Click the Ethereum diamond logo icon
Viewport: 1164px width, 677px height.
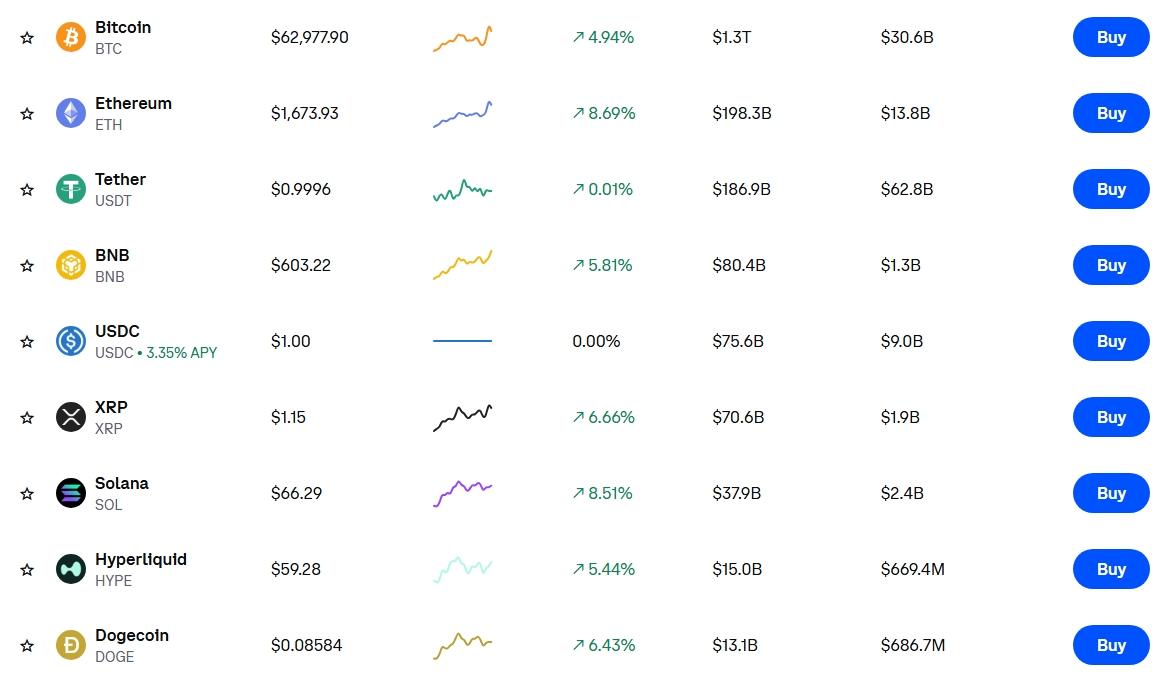(x=71, y=113)
